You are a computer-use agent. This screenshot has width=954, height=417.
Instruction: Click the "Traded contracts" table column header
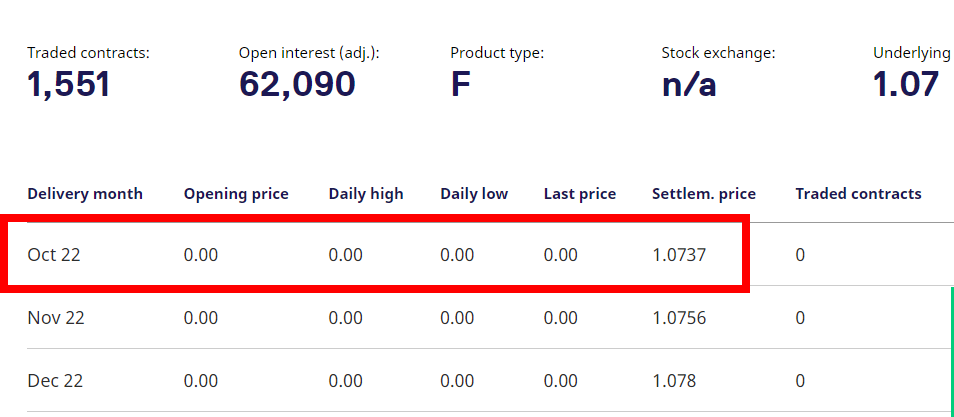858,194
